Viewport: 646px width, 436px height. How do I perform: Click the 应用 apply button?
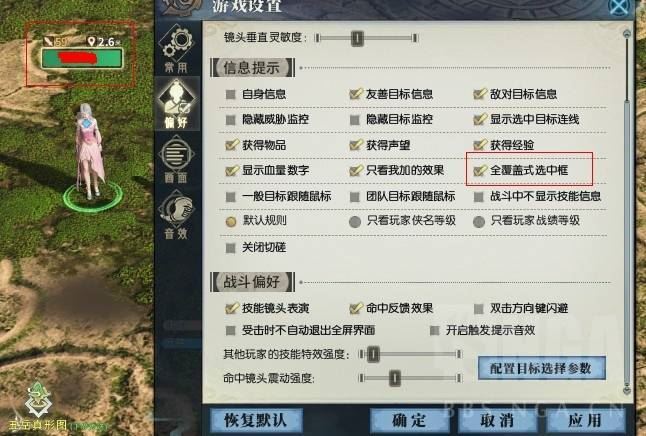(x=585, y=420)
